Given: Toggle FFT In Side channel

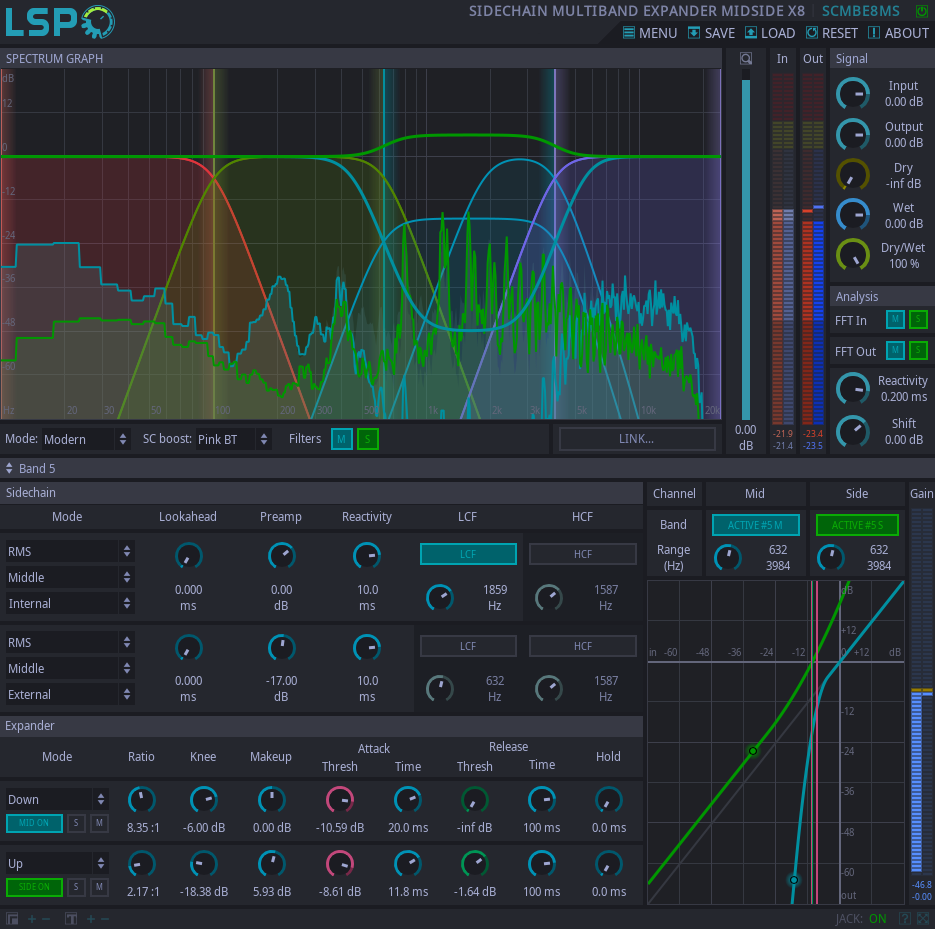Looking at the screenshot, I should 918,320.
